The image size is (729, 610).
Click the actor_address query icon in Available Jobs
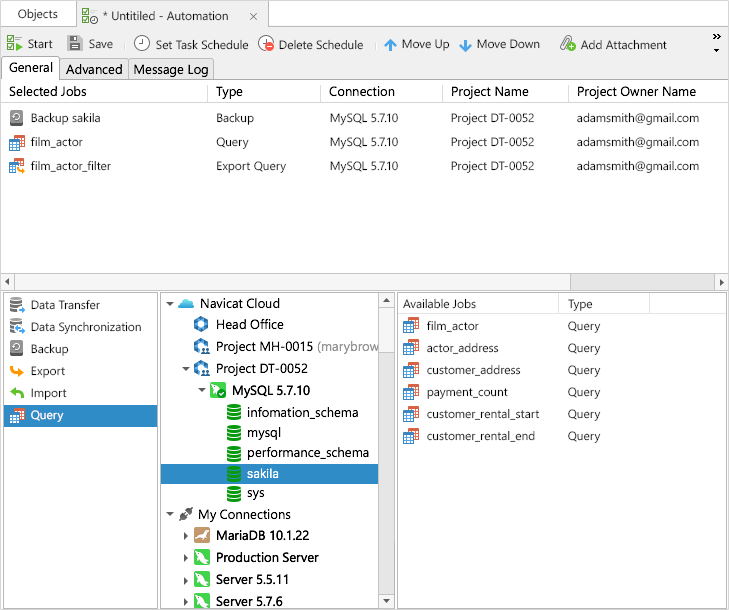point(411,347)
